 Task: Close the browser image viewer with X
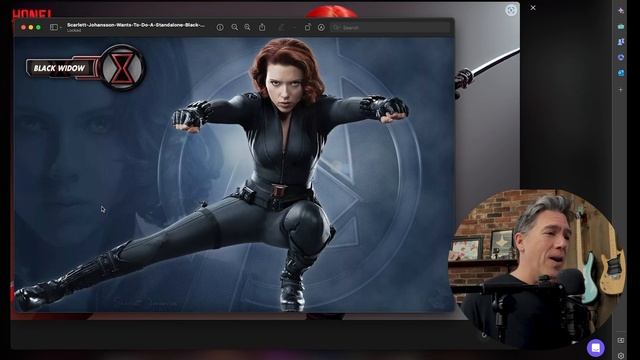(x=533, y=8)
